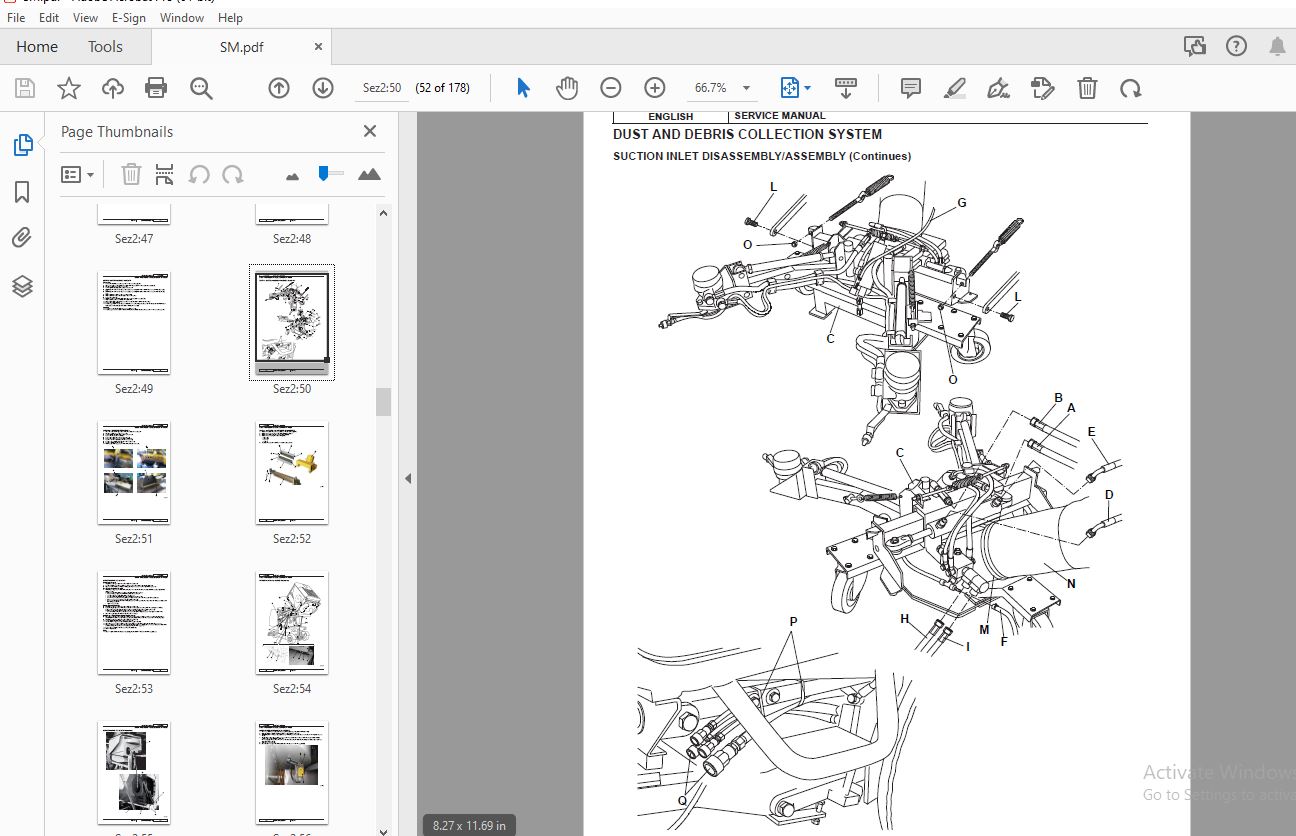This screenshot has height=836, width=1296.
Task: Add a sticky note comment
Action: (x=911, y=88)
